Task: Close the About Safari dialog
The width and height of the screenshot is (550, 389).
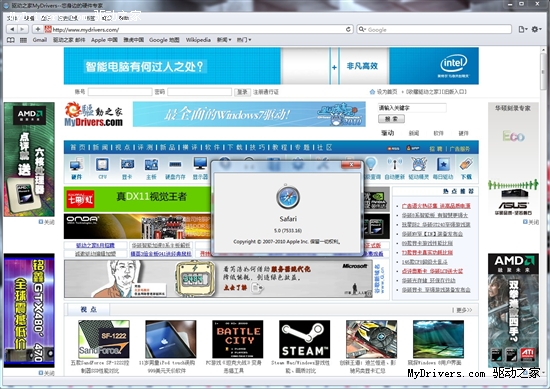Action: coord(351,165)
